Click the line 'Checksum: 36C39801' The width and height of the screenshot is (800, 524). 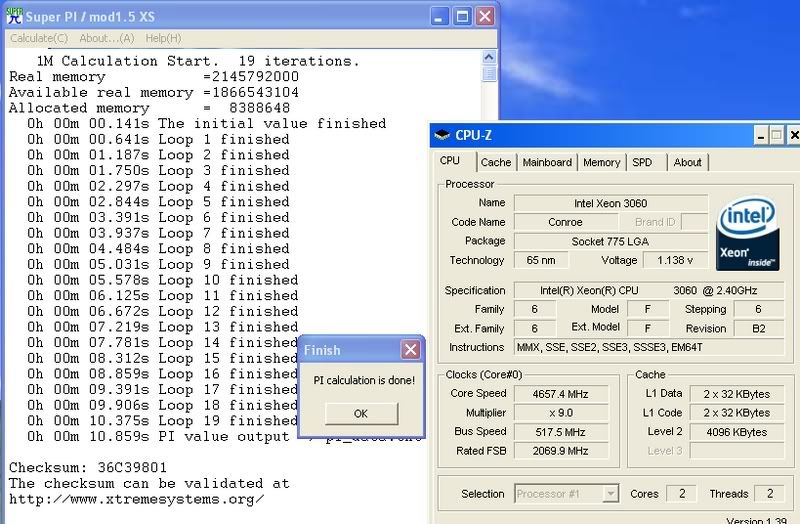(88, 467)
